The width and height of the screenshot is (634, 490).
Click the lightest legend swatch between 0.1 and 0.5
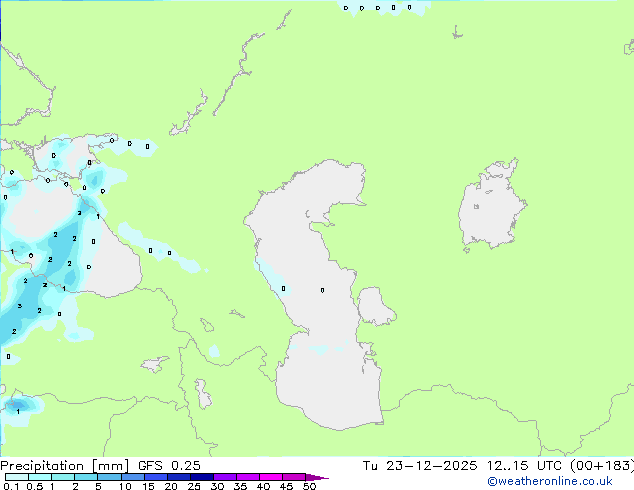tap(17, 477)
